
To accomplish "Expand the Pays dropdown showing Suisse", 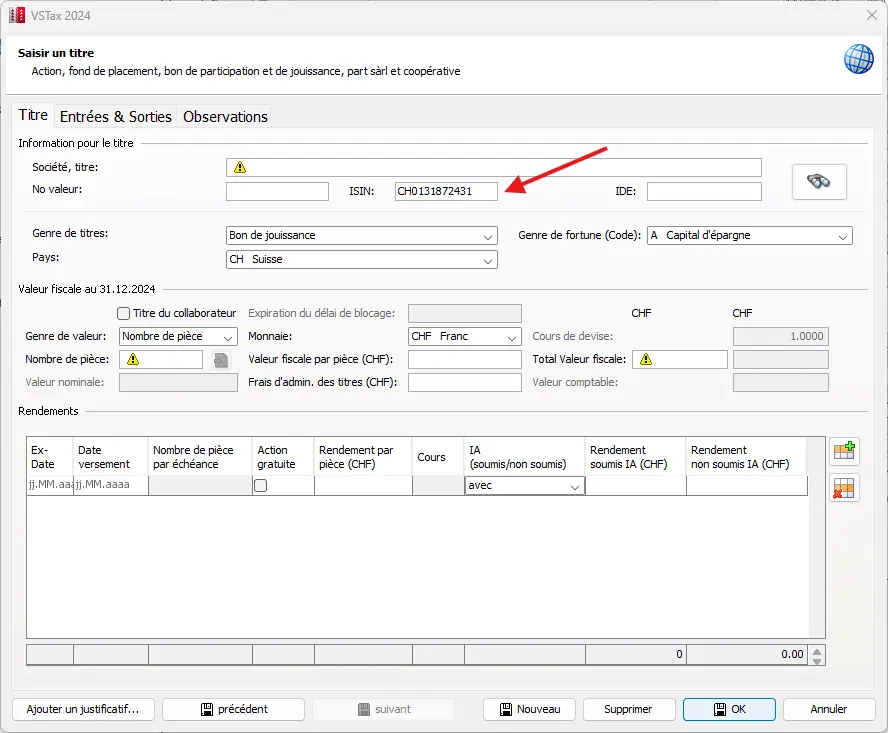I will point(361,260).
